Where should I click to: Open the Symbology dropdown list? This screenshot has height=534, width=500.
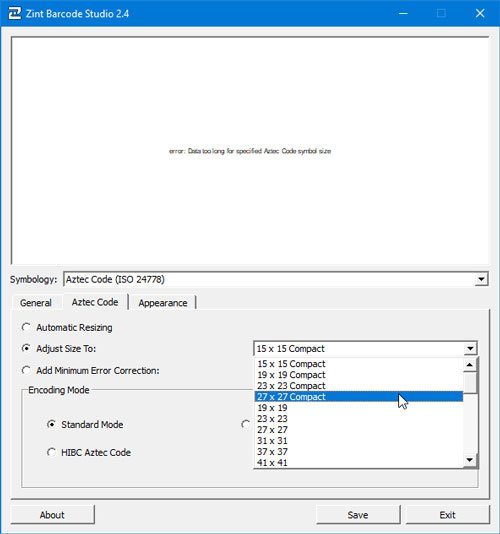coord(481,280)
